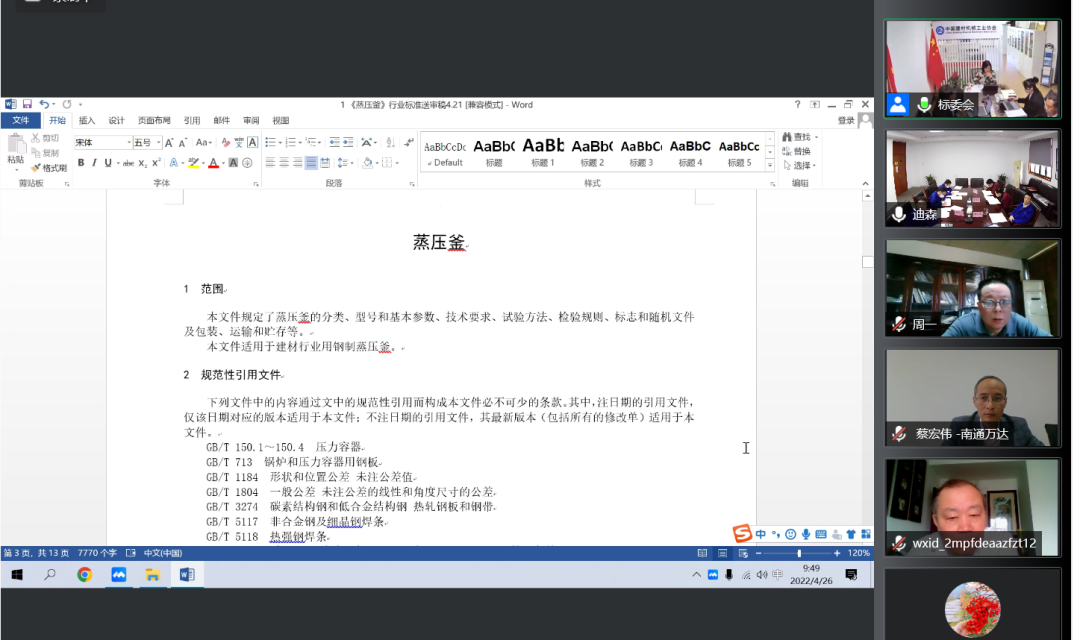Toggle Italic formatting

93,162
